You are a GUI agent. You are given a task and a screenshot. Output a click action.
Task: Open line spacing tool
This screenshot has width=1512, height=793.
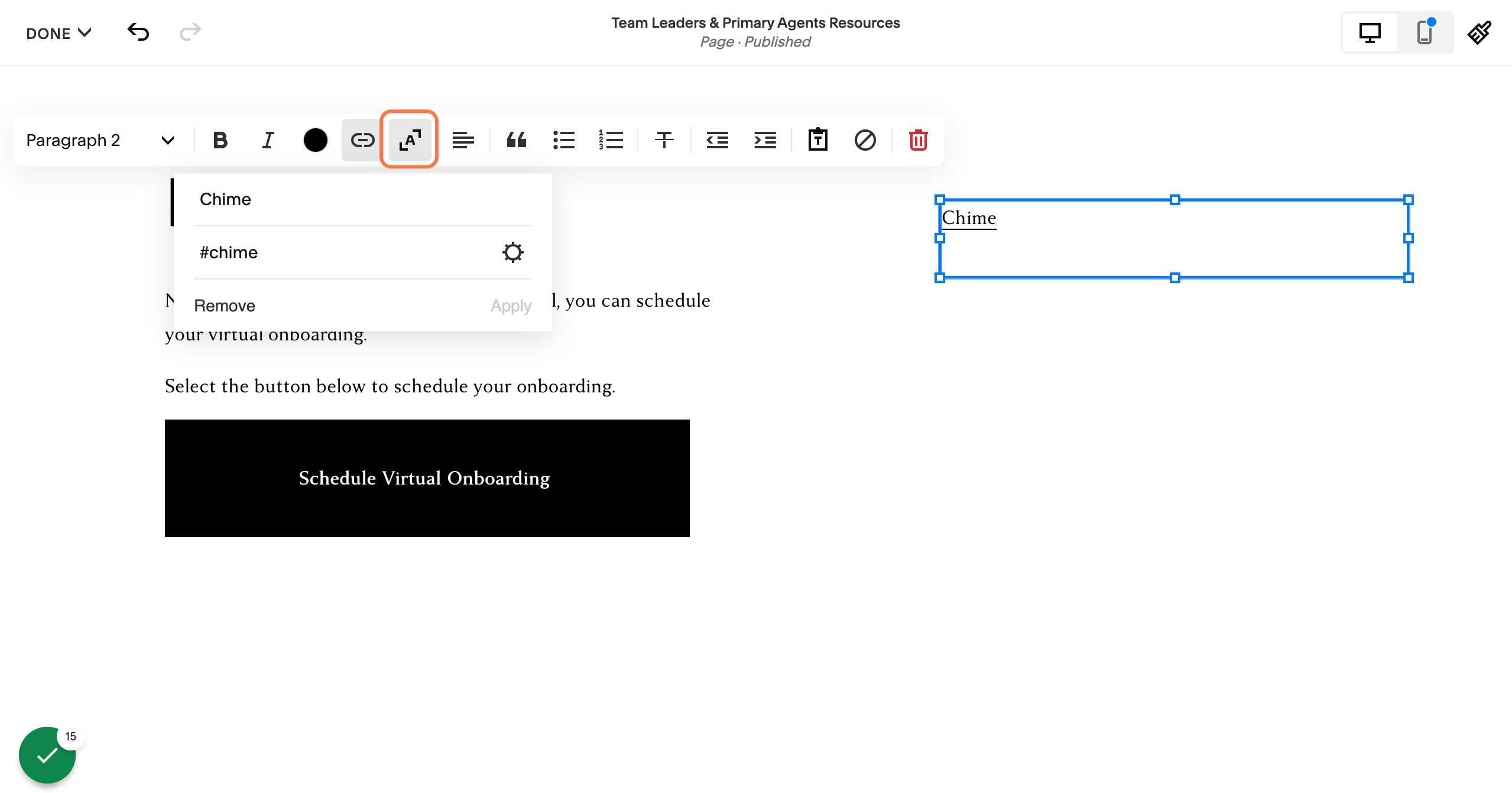click(x=664, y=140)
